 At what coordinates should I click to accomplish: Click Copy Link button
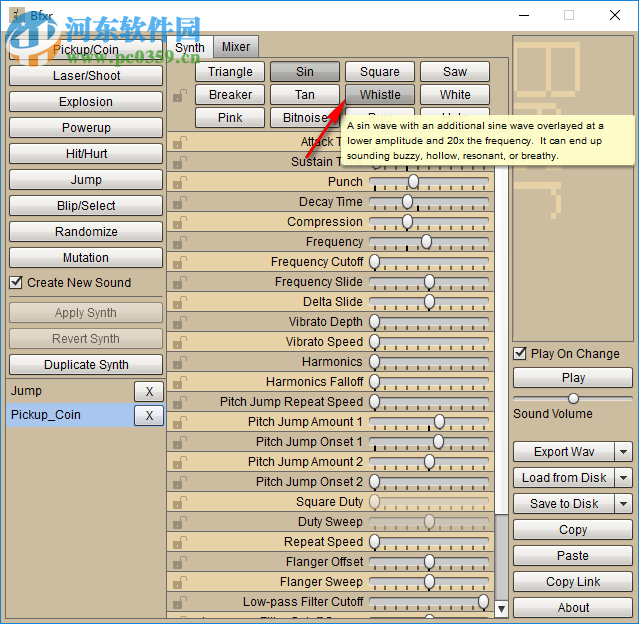(x=573, y=582)
